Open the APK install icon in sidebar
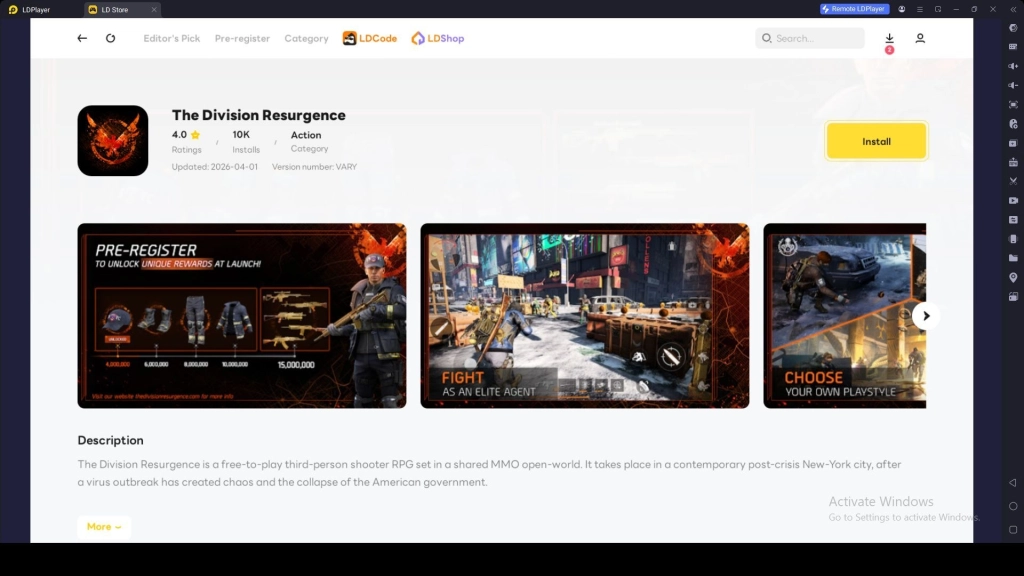The height and width of the screenshot is (576, 1024). tap(1012, 163)
